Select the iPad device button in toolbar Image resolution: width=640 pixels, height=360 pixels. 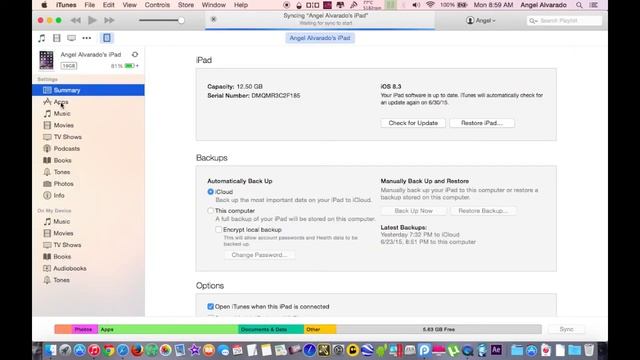[107, 38]
